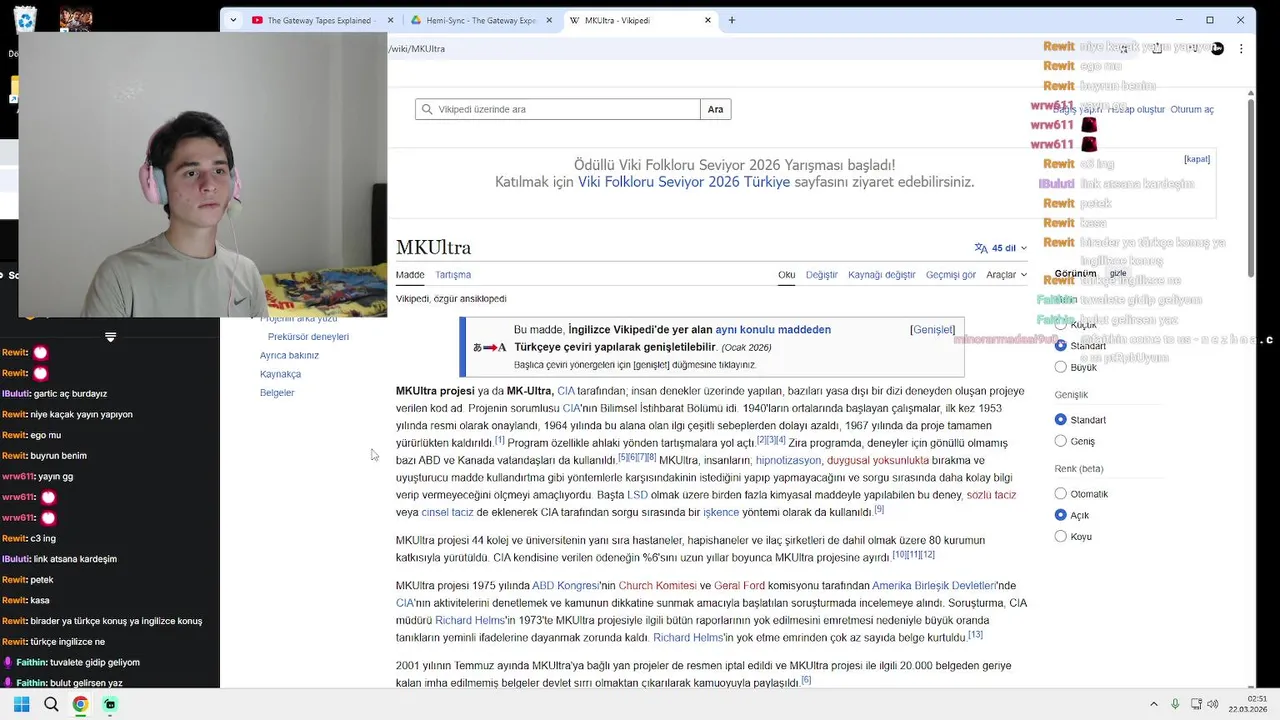Click the webcam video overlay
Image resolution: width=1280 pixels, height=720 pixels.
[203, 175]
